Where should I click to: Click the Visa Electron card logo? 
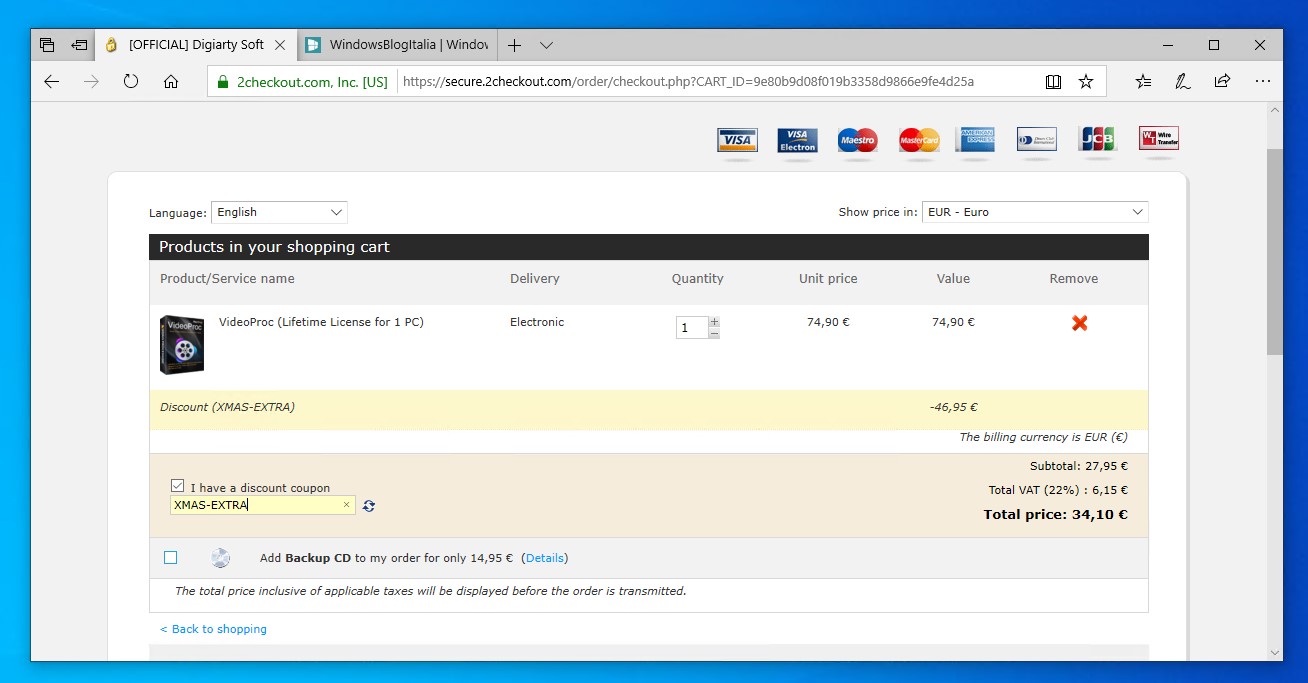(x=797, y=140)
